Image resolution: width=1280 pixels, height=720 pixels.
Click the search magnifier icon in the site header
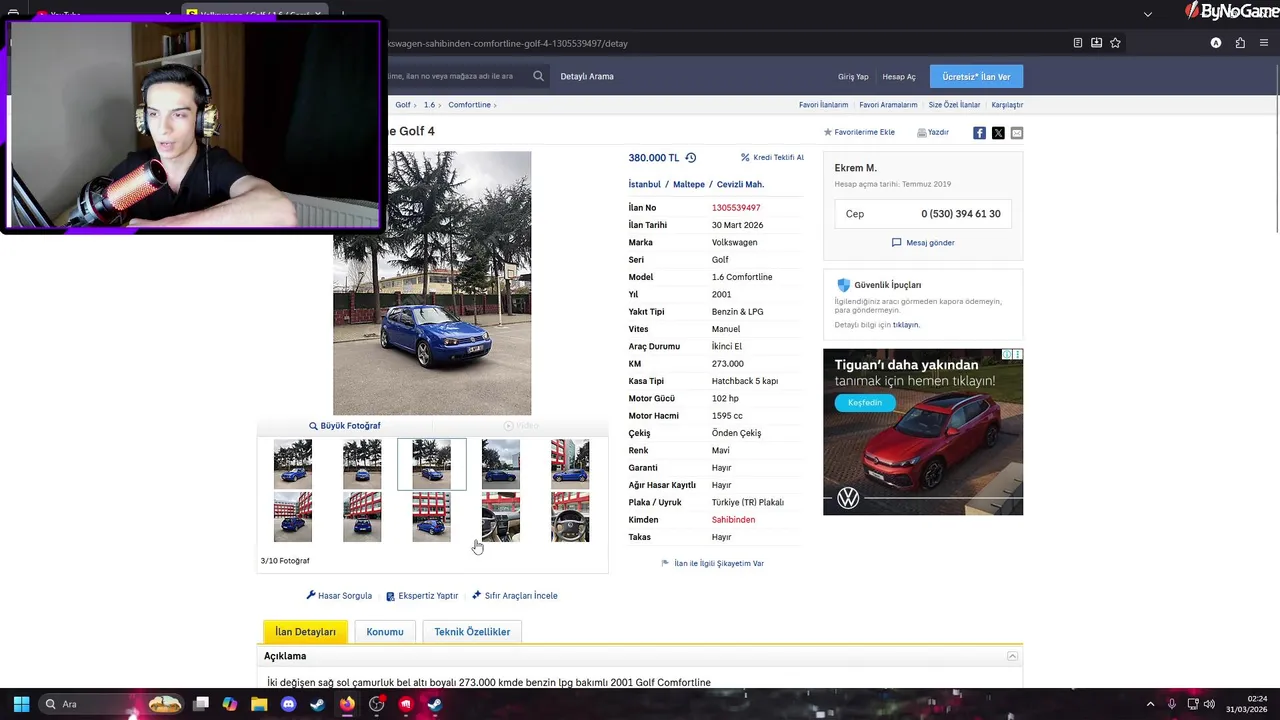coord(538,76)
